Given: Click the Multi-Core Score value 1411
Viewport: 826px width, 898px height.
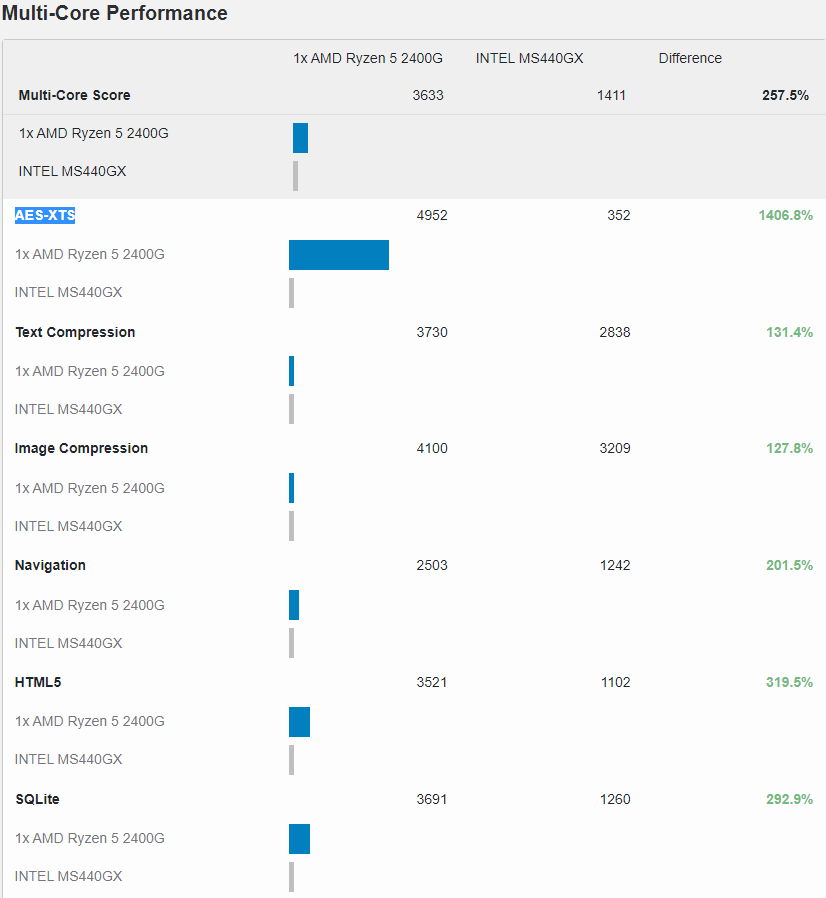Looking at the screenshot, I should point(611,95).
